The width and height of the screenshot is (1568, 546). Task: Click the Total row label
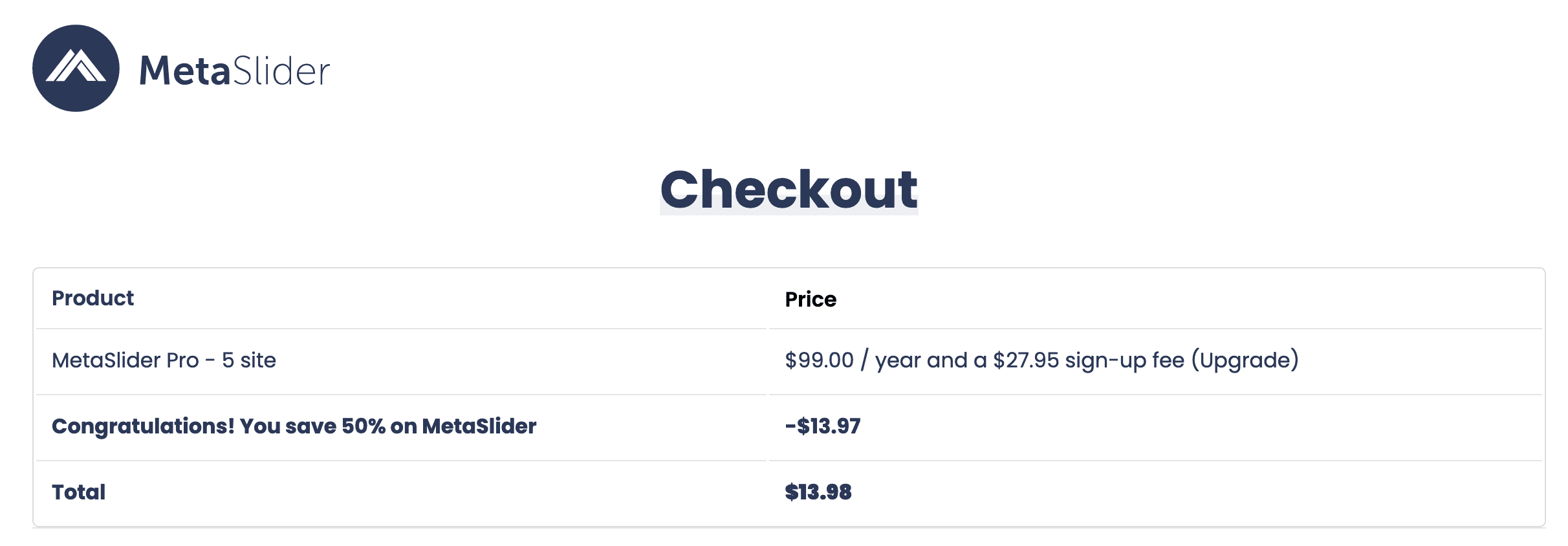(x=79, y=492)
